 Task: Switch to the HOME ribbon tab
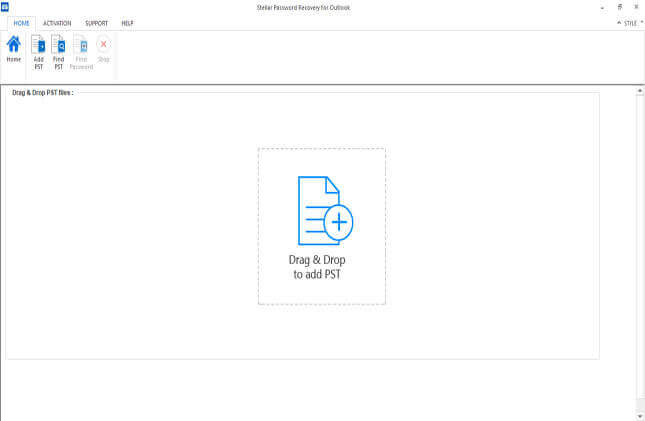(x=22, y=23)
